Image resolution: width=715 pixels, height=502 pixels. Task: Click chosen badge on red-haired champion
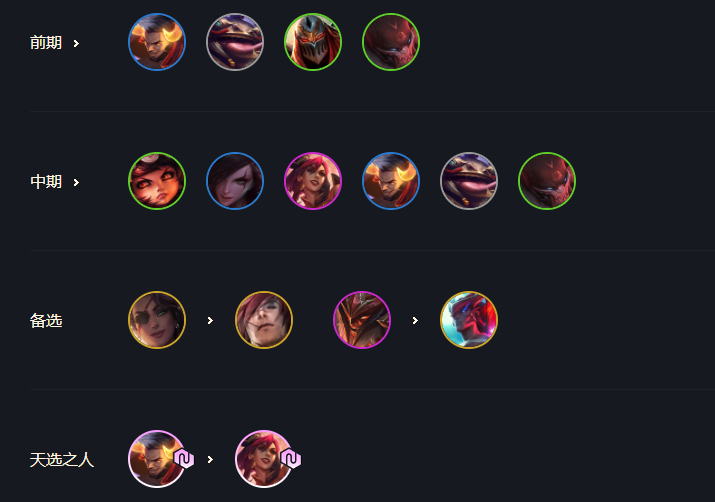tap(291, 459)
